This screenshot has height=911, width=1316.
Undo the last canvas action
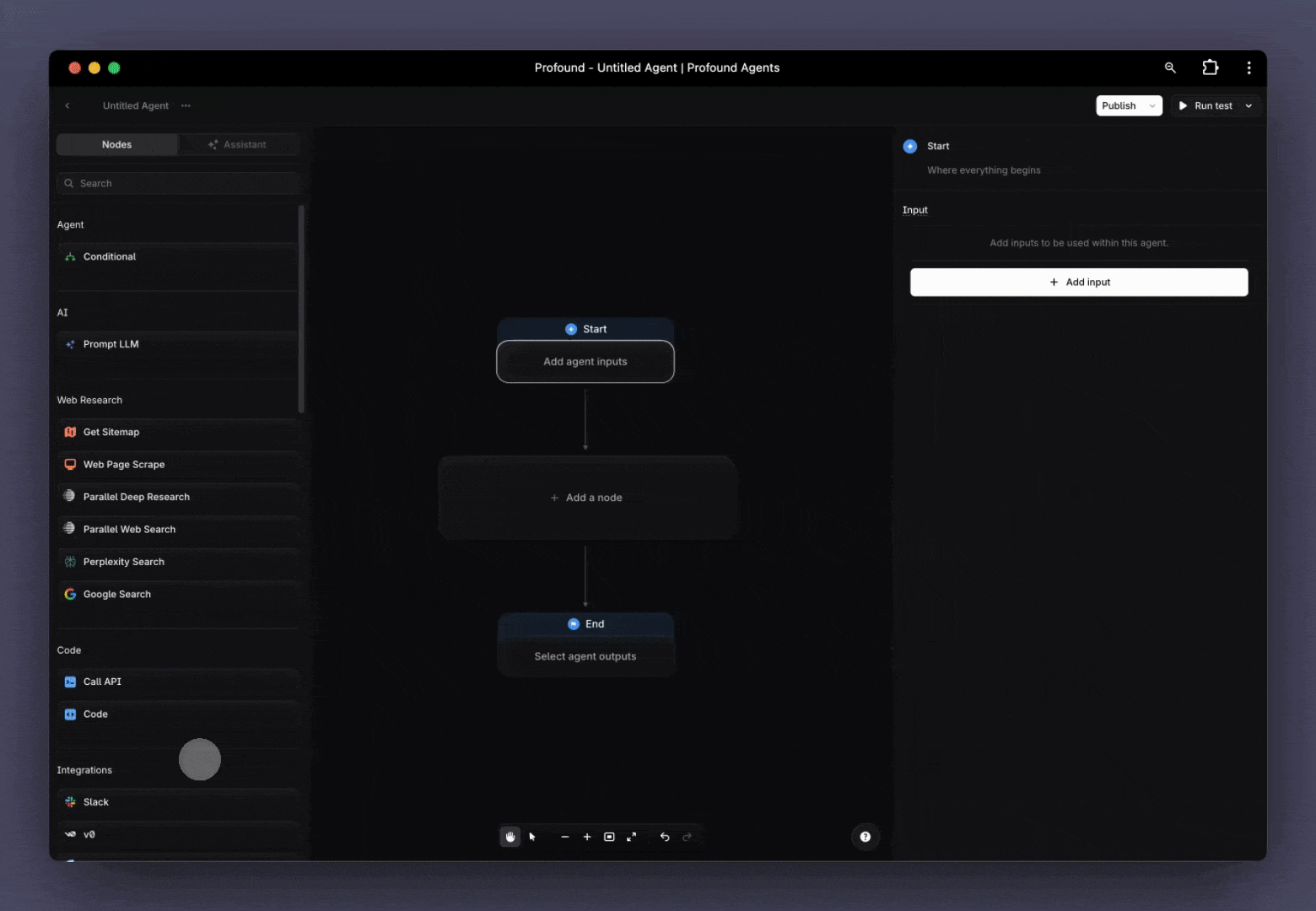(x=665, y=837)
